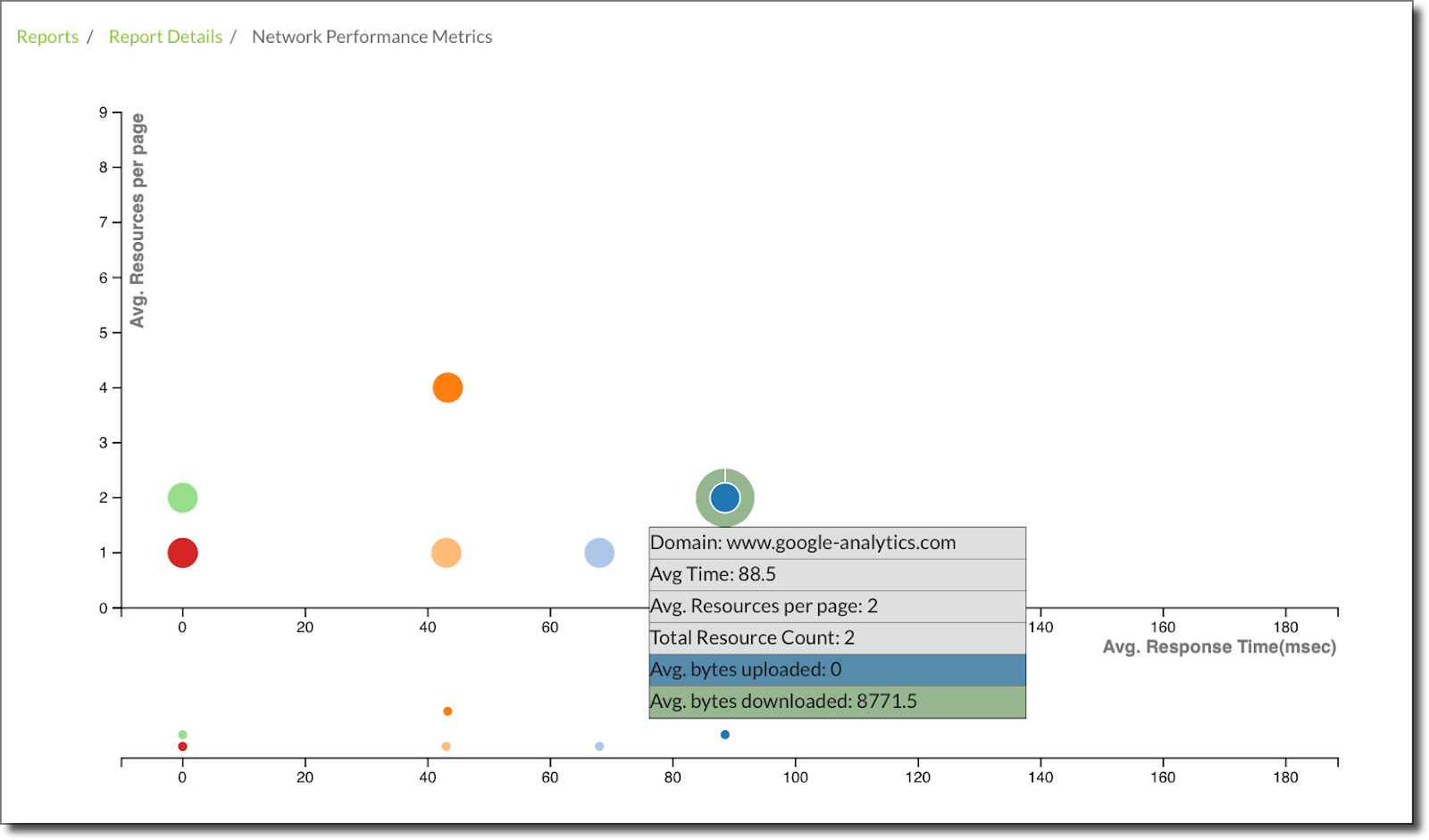Viewport: 1429px width, 840px height.
Task: Go to Report Details breadcrumb
Action: (x=165, y=37)
